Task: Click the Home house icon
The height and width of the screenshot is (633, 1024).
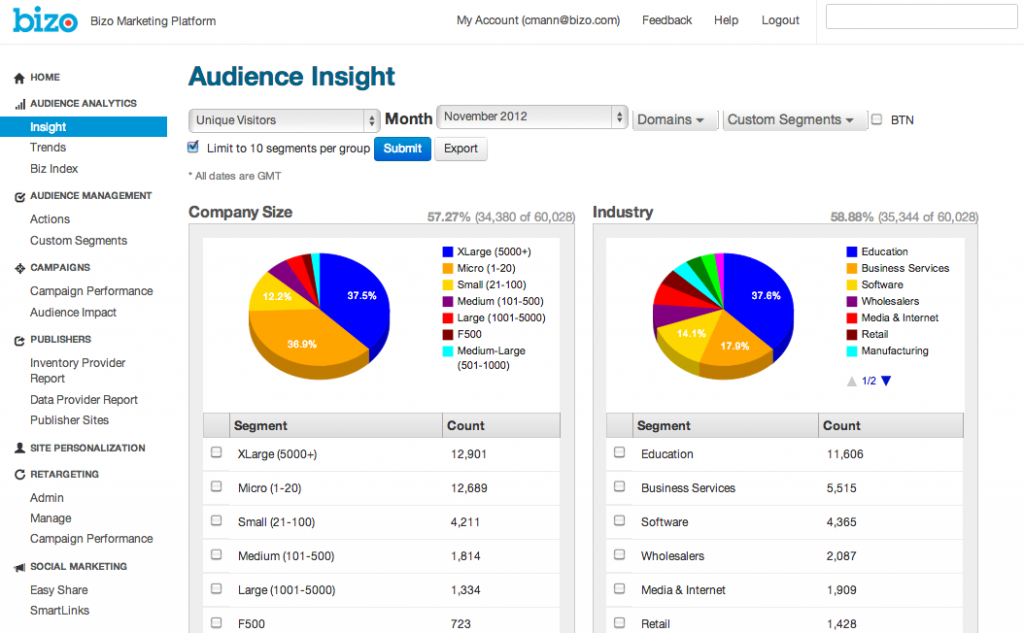Action: [x=19, y=78]
